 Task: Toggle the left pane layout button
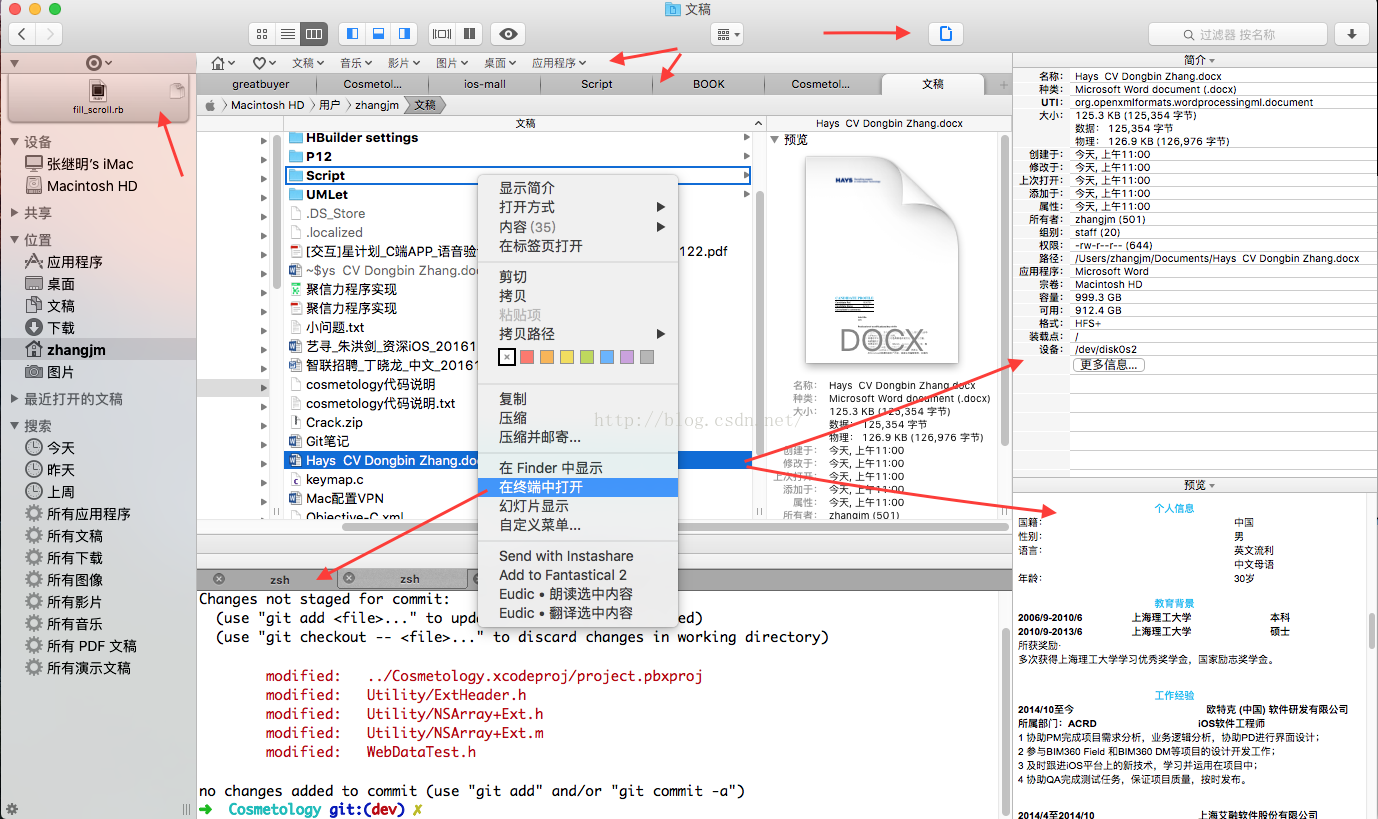352,34
